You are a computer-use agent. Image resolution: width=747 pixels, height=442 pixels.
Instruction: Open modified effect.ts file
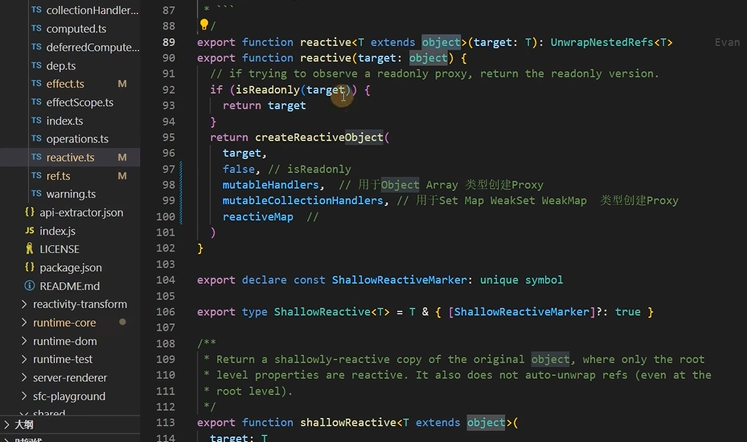pos(65,84)
